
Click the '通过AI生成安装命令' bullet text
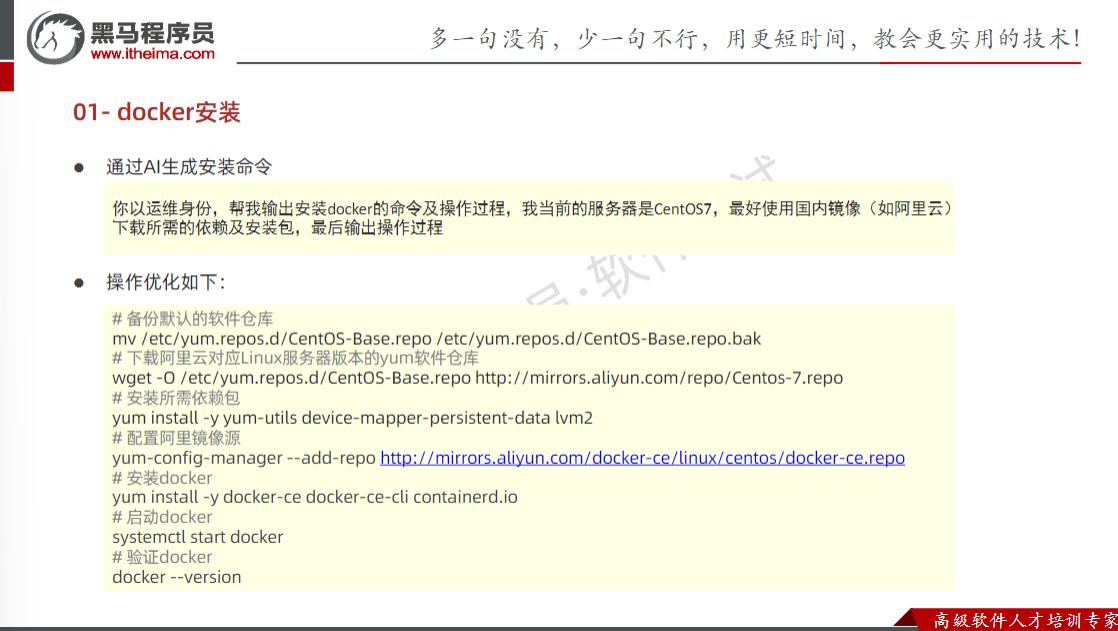coord(189,167)
